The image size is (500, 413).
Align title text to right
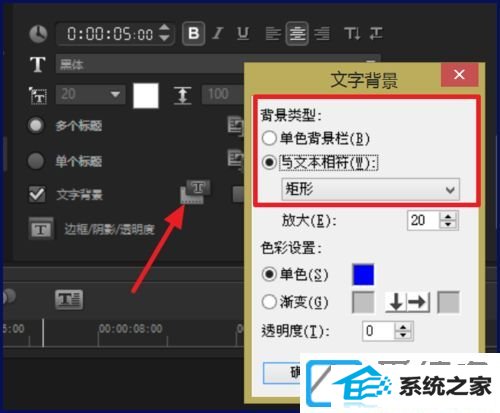point(322,33)
